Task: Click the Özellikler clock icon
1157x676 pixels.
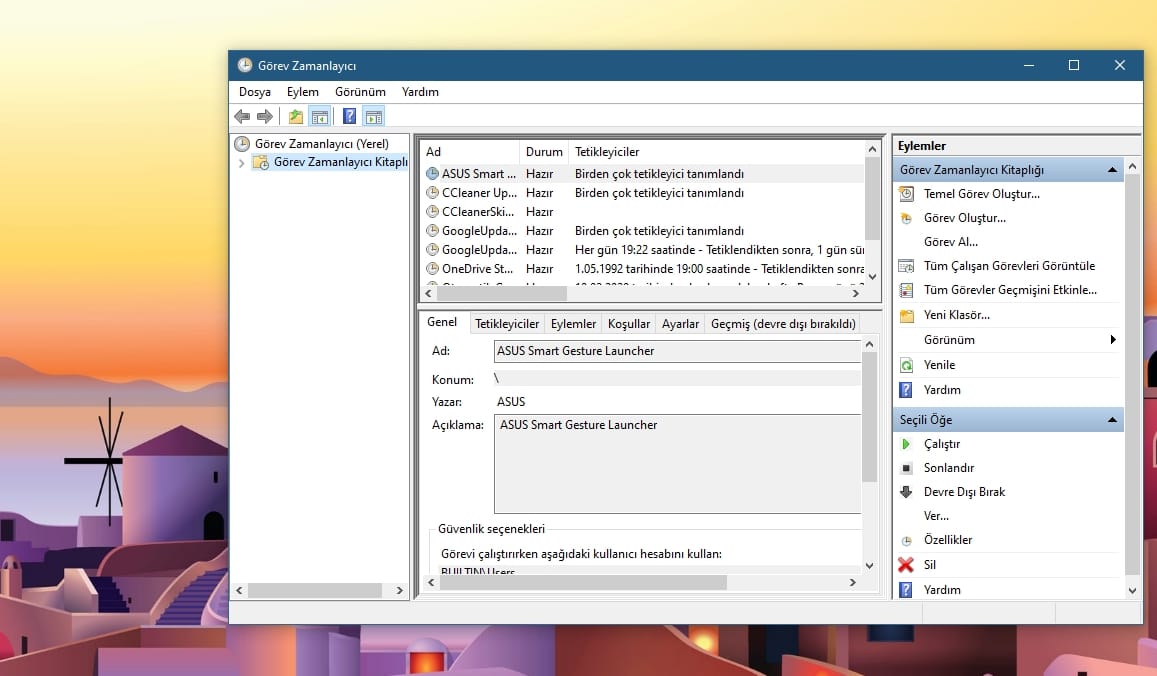Action: coord(906,541)
